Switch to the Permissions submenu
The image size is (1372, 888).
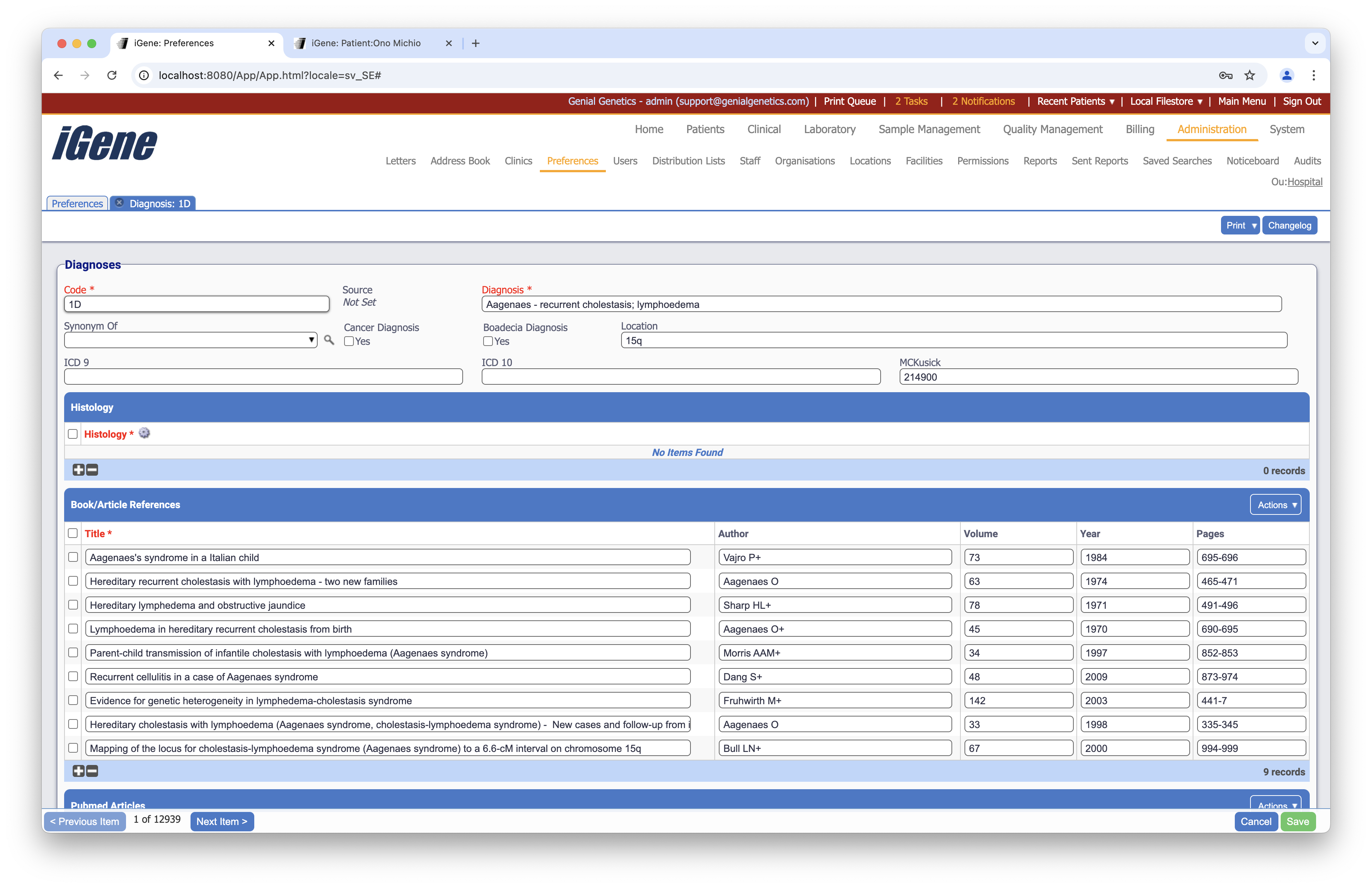[982, 161]
